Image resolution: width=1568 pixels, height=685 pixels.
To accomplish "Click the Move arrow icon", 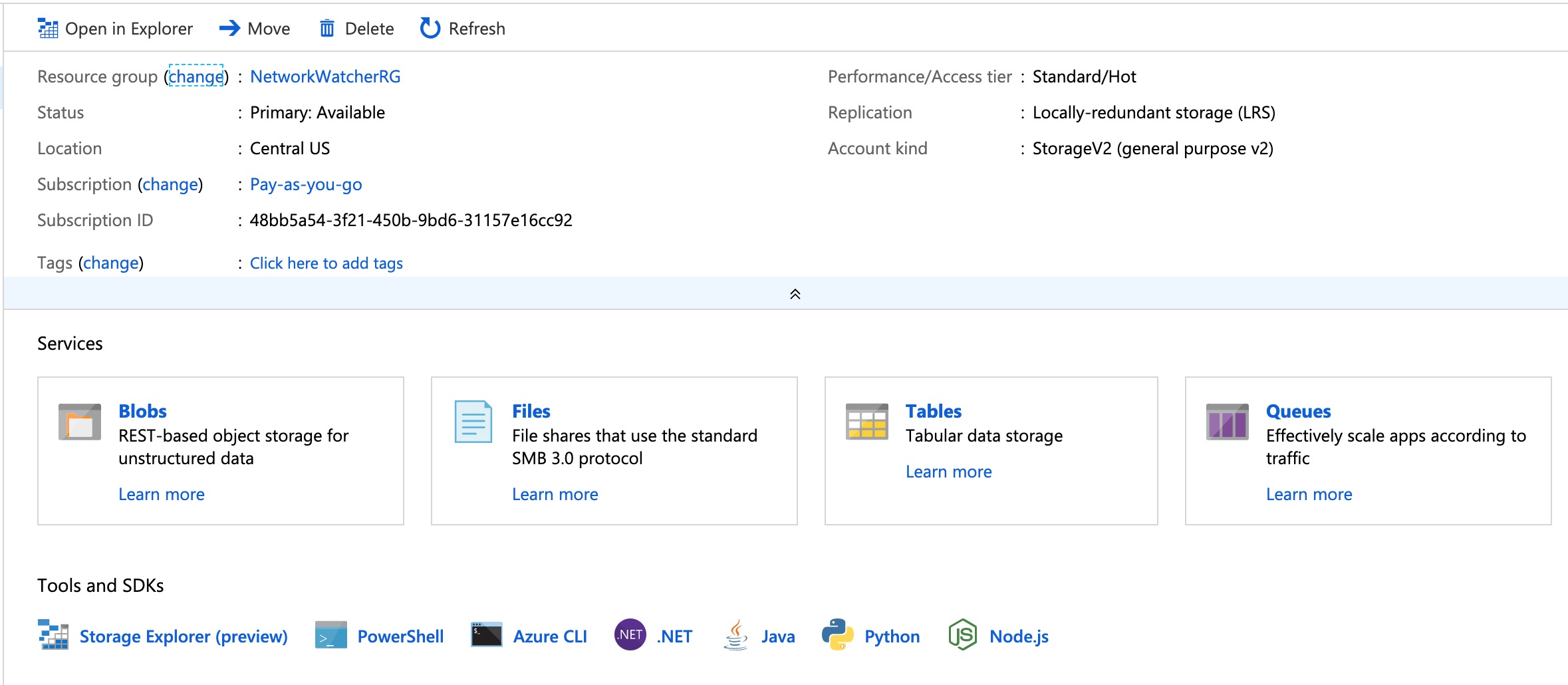I will click(229, 29).
